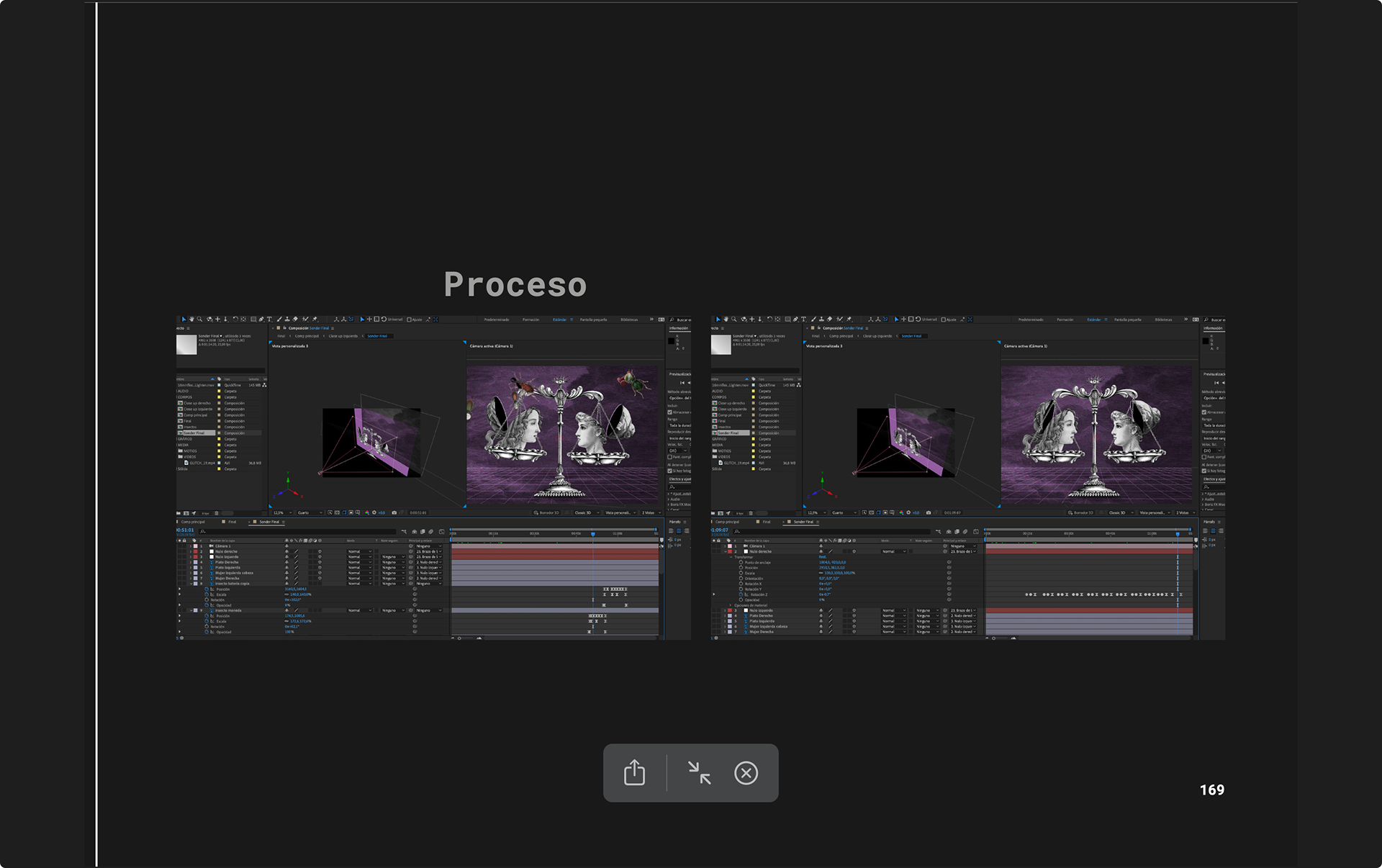Click the 0:51:01 timecode in the left screenshot
Screen dimensions: 1382x868
click(185, 530)
